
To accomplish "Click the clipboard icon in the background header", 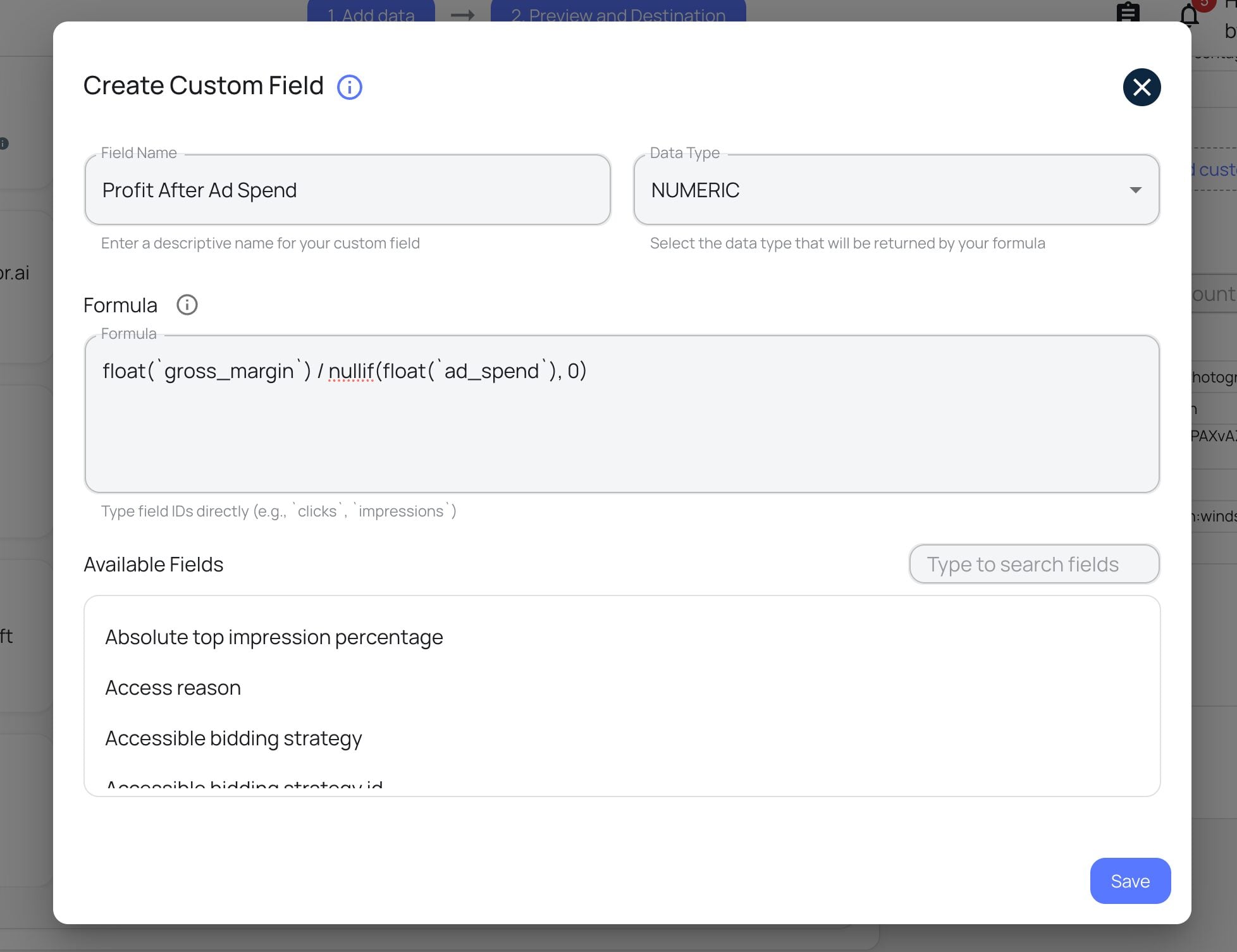I will (1128, 12).
